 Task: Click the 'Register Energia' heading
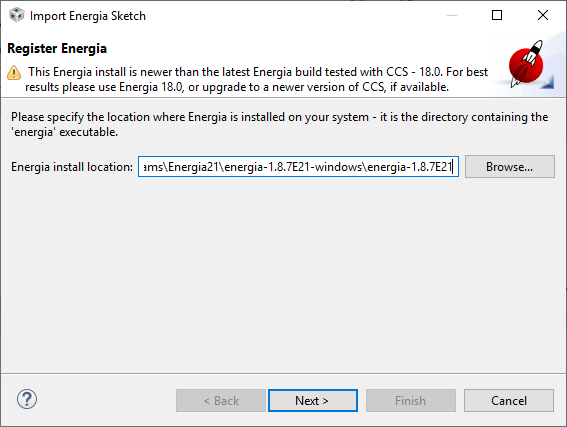point(57,48)
